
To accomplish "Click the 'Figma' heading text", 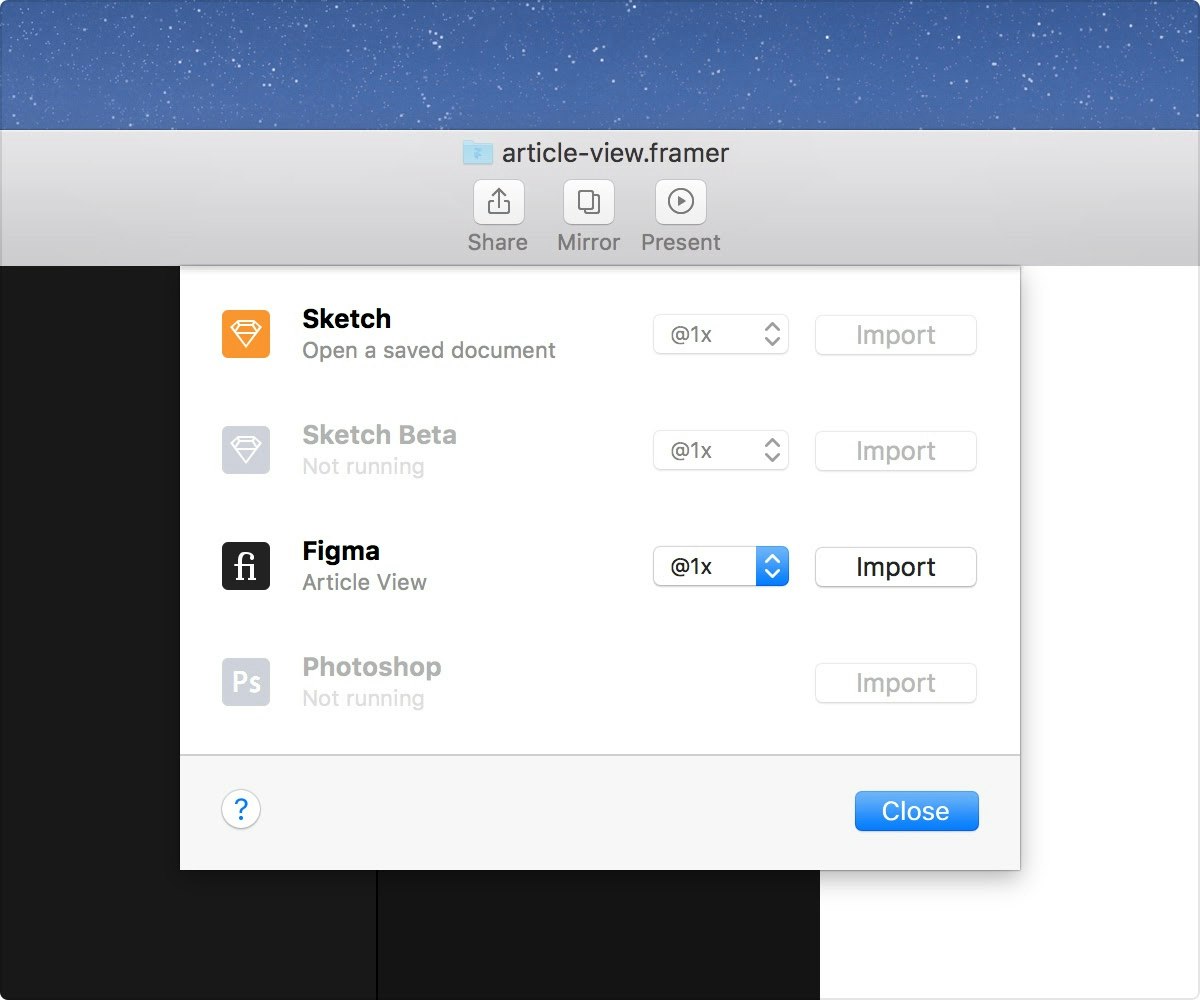I will [341, 551].
